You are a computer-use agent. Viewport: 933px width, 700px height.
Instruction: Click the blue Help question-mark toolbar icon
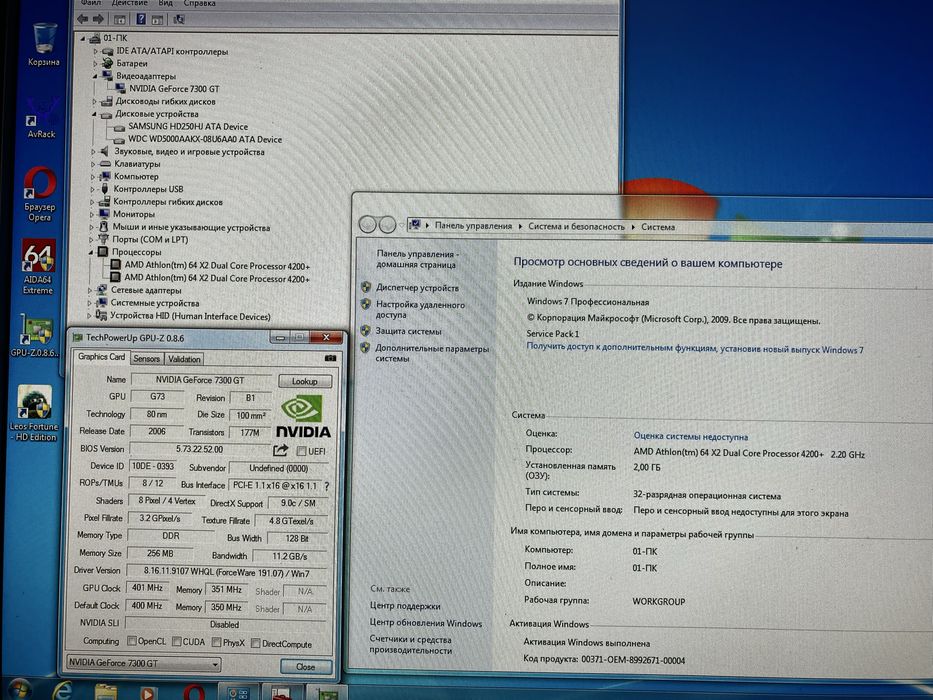point(141,19)
